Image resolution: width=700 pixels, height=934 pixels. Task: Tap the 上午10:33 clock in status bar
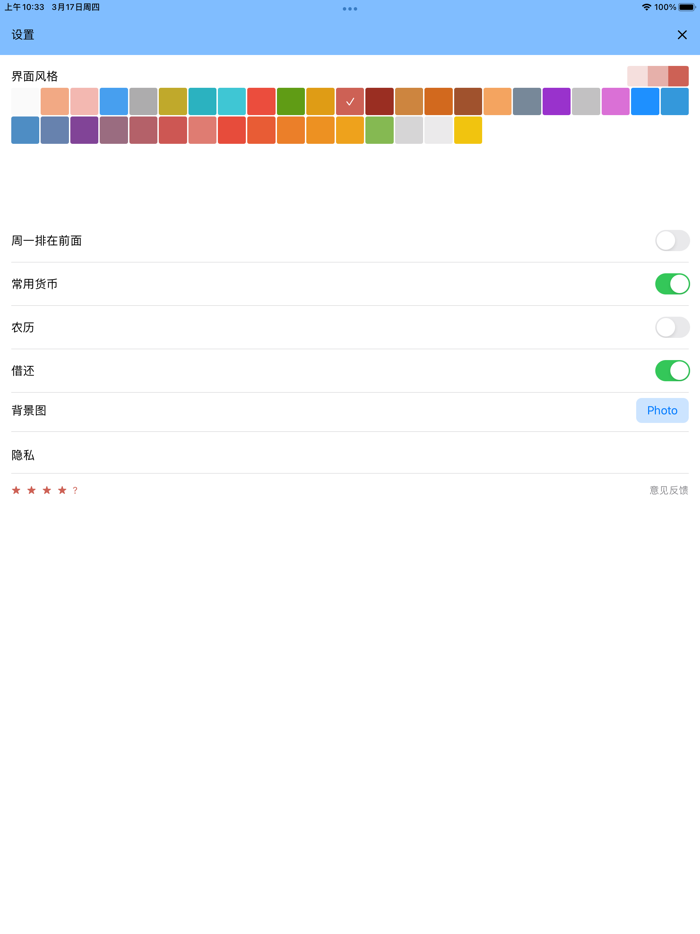(24, 7)
